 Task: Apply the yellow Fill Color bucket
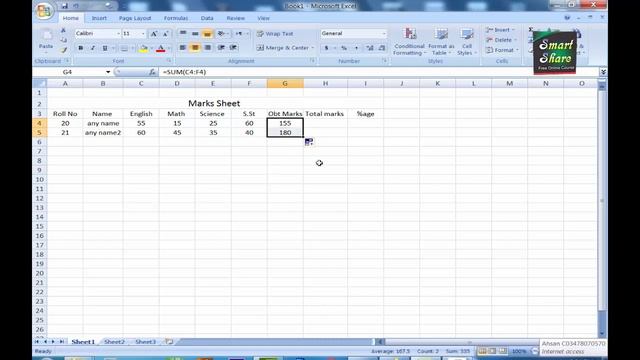pos(143,49)
